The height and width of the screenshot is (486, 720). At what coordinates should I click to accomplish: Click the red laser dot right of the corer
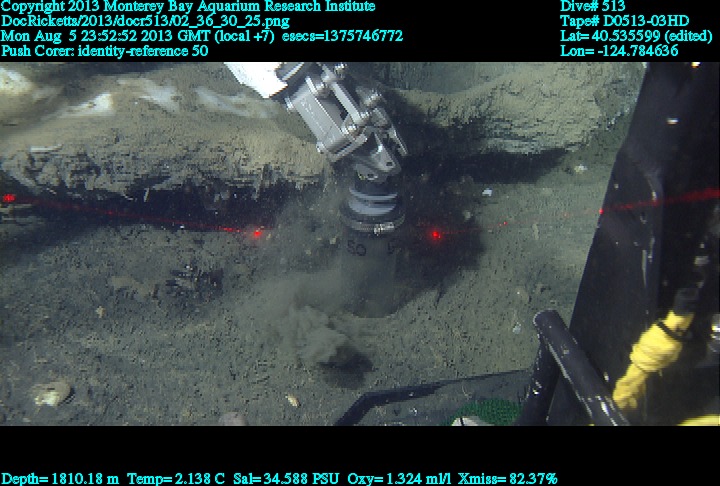[x=435, y=235]
